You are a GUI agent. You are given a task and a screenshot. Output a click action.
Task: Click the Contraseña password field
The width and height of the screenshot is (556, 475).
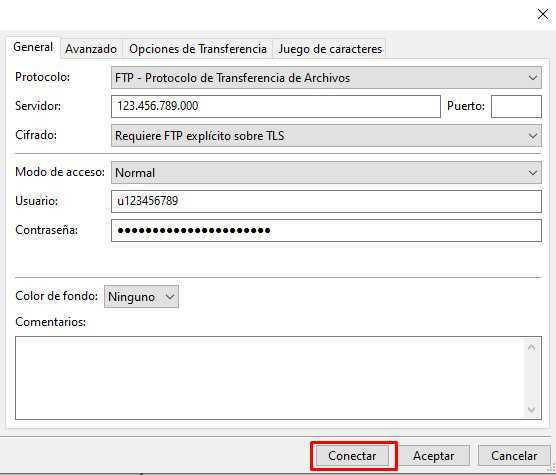tap(326, 230)
